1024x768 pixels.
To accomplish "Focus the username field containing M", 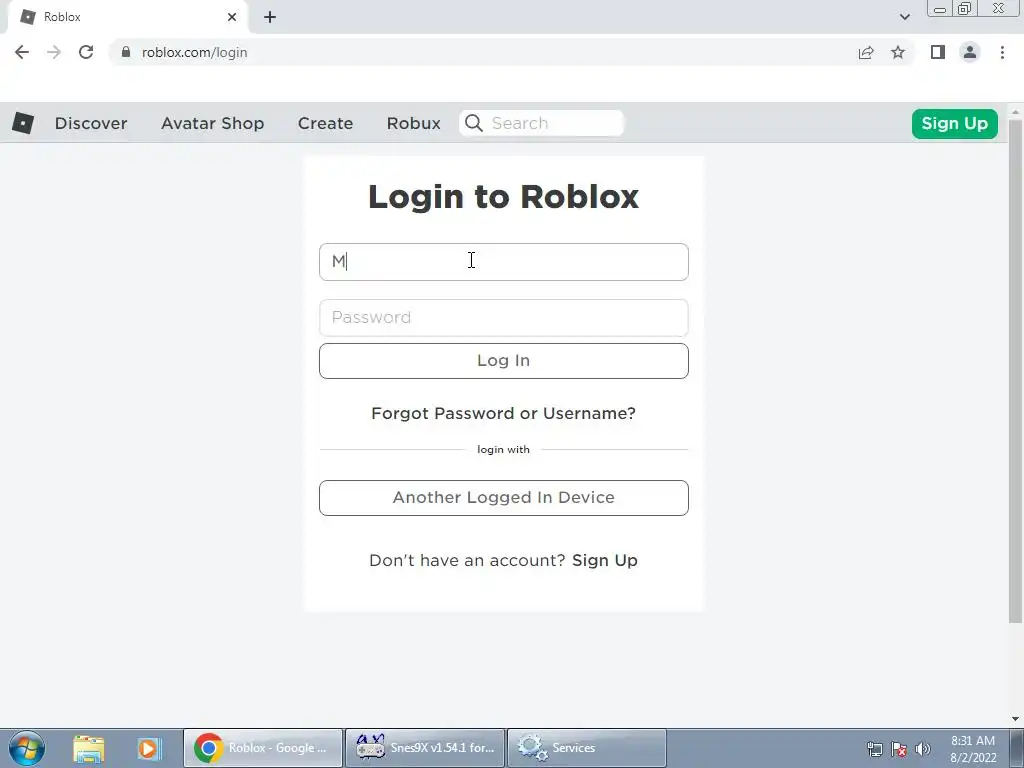I will click(x=504, y=262).
